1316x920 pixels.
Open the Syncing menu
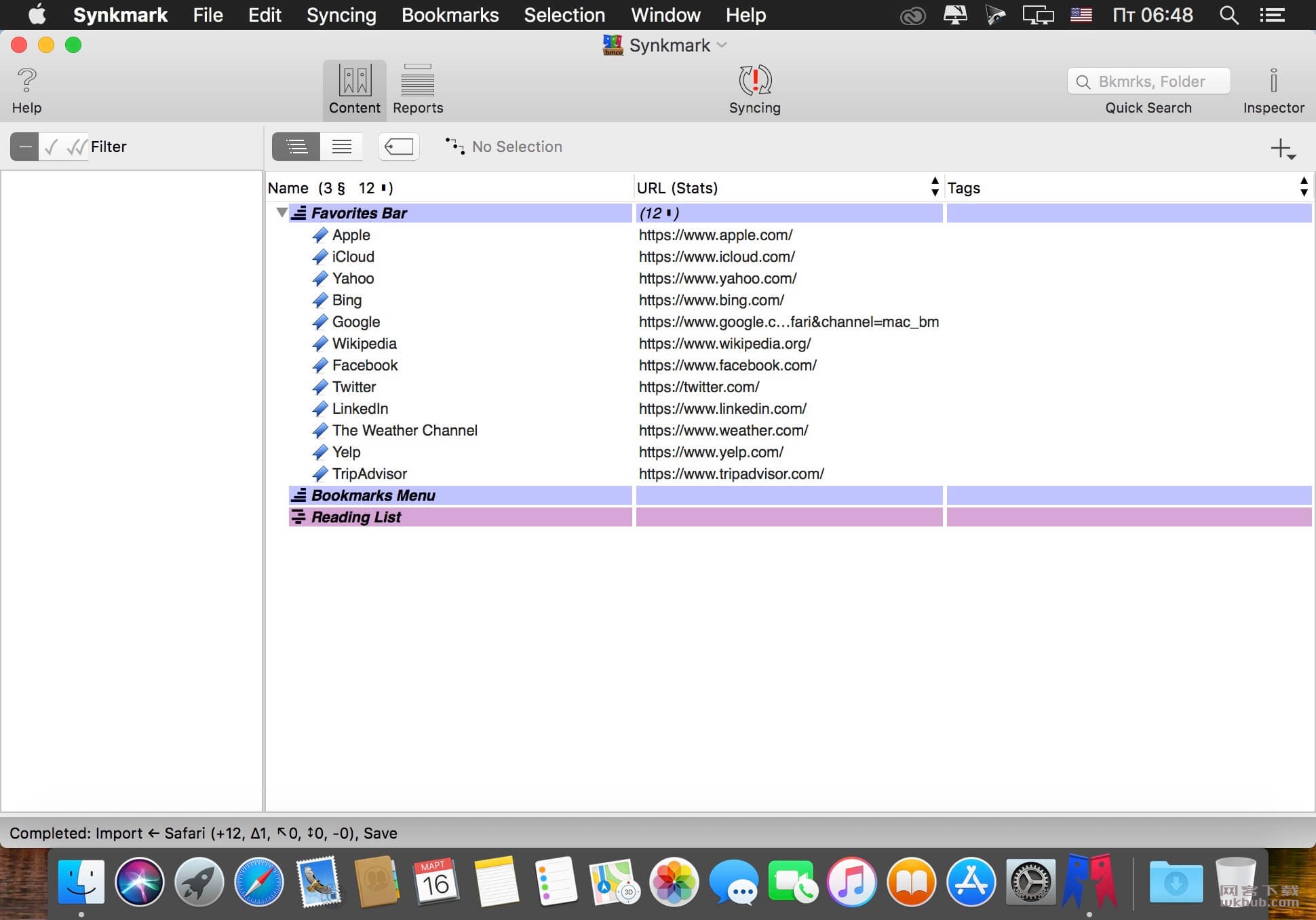tap(341, 15)
